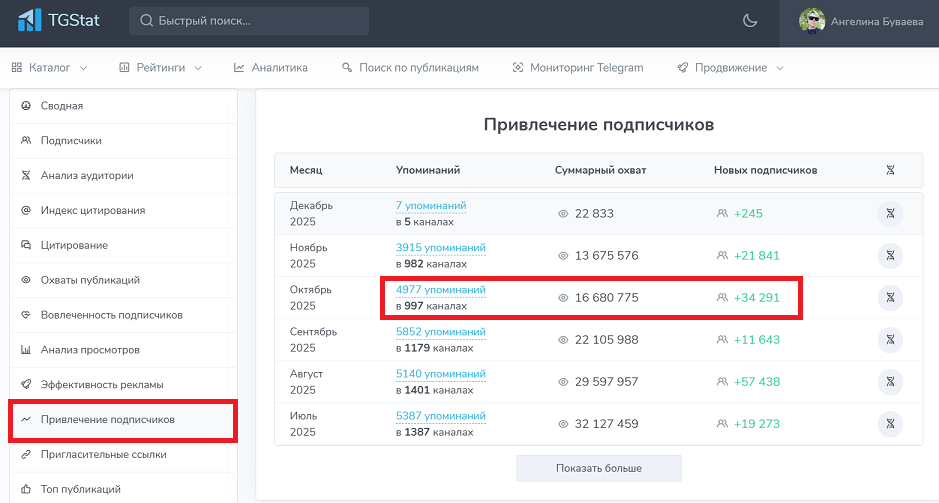Open the Аналитика menu item

[271, 68]
